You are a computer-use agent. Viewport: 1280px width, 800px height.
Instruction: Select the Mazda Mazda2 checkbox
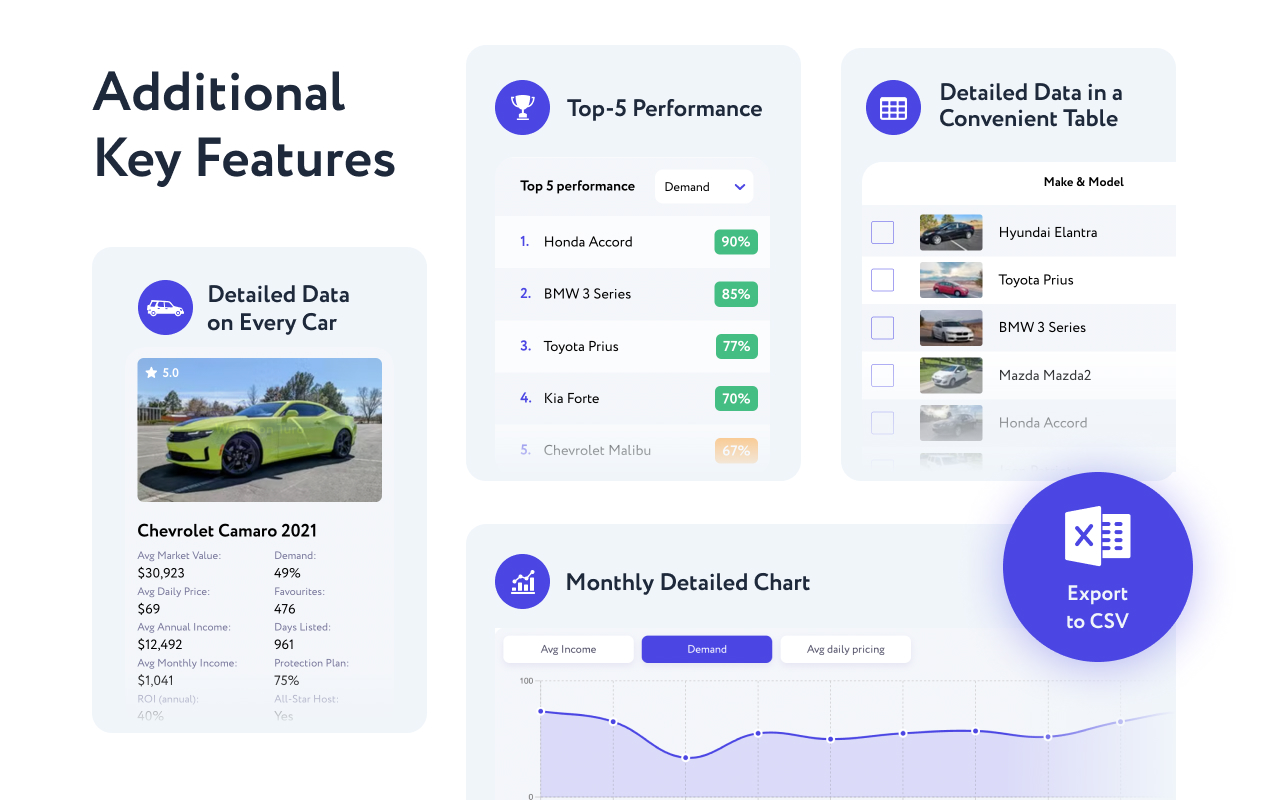coord(882,375)
